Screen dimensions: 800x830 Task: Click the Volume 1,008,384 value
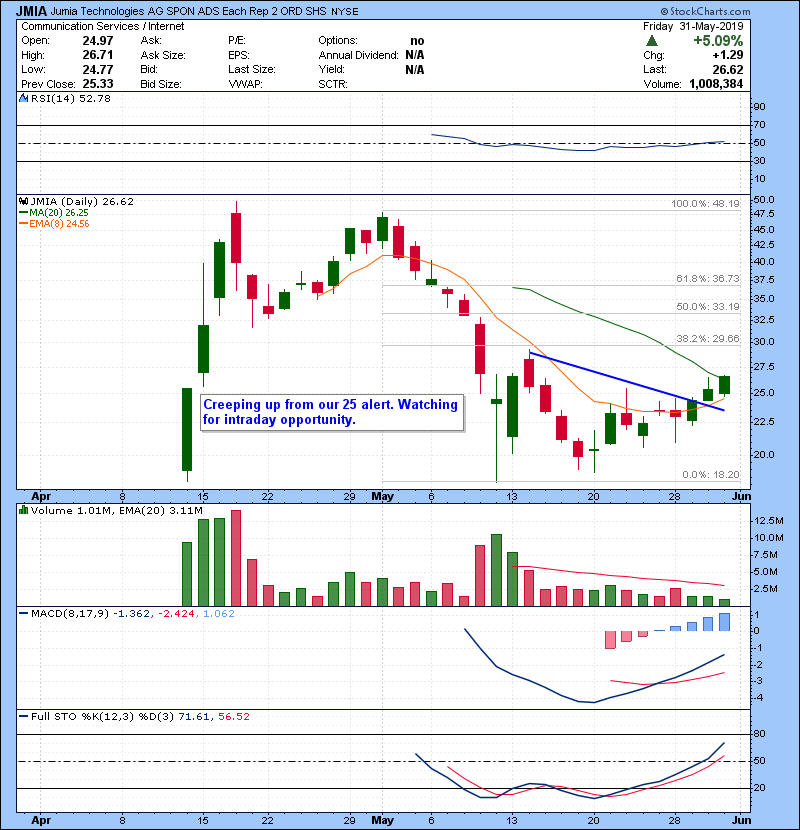point(716,84)
